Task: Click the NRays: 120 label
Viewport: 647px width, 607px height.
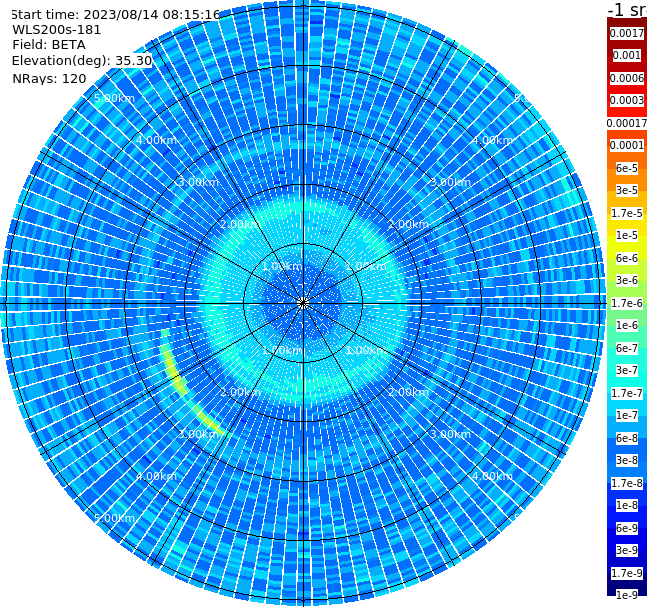Action: click(49, 78)
